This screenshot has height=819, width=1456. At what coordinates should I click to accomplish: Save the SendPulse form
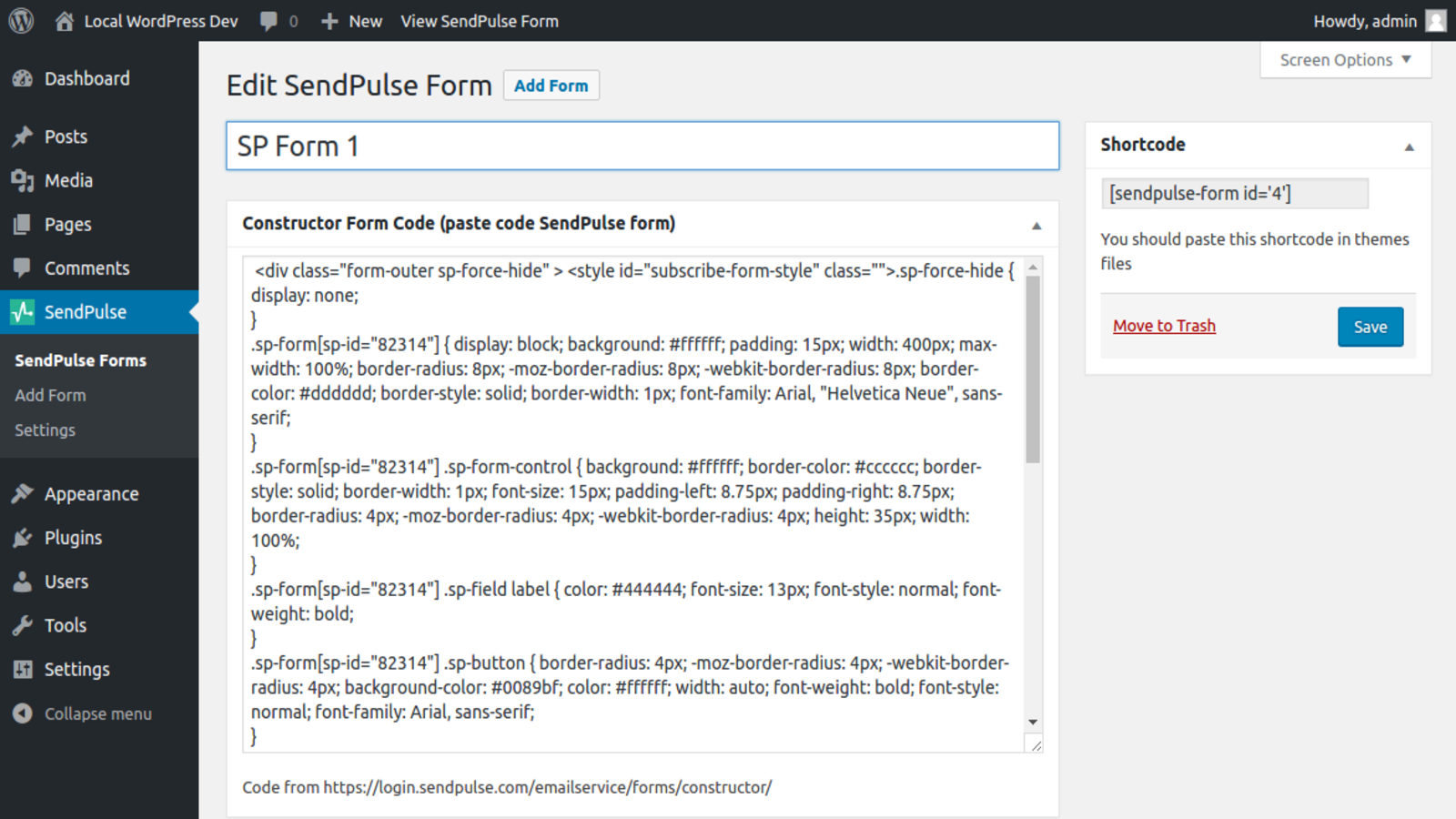1370,327
